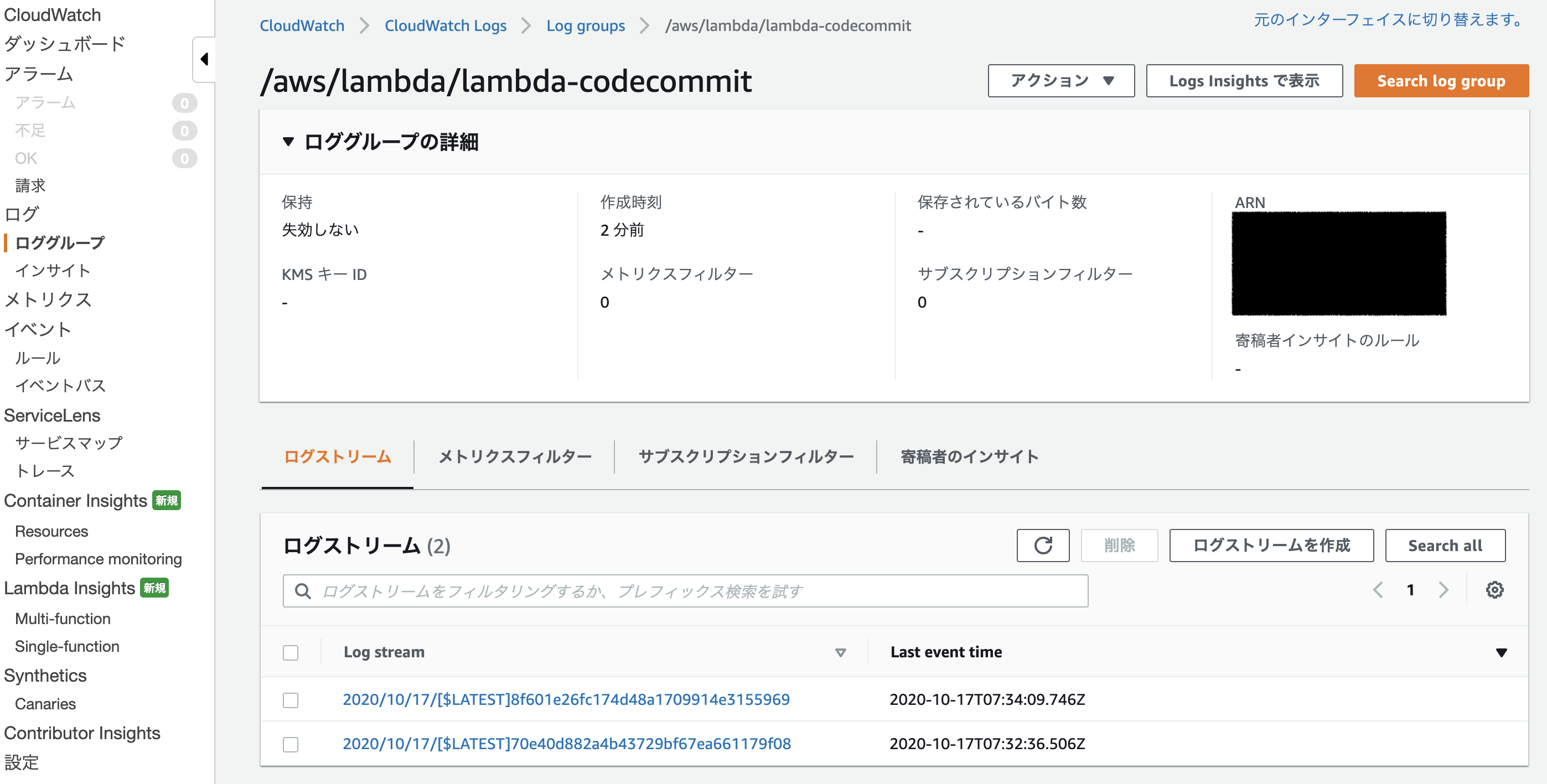Open Canaries under Synthetics
The height and width of the screenshot is (784, 1547).
[x=45, y=704]
